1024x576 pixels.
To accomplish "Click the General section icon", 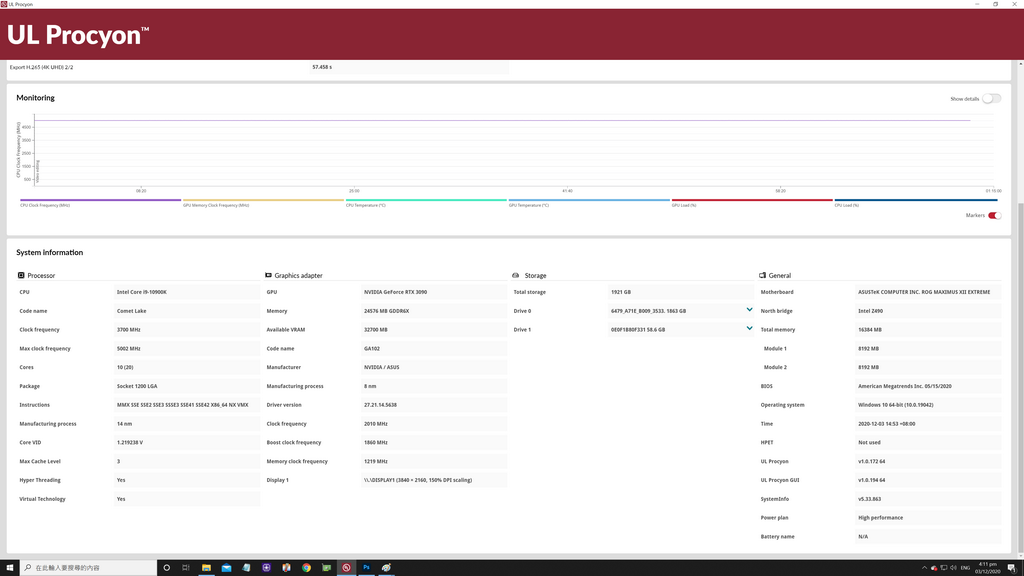I will tap(762, 276).
